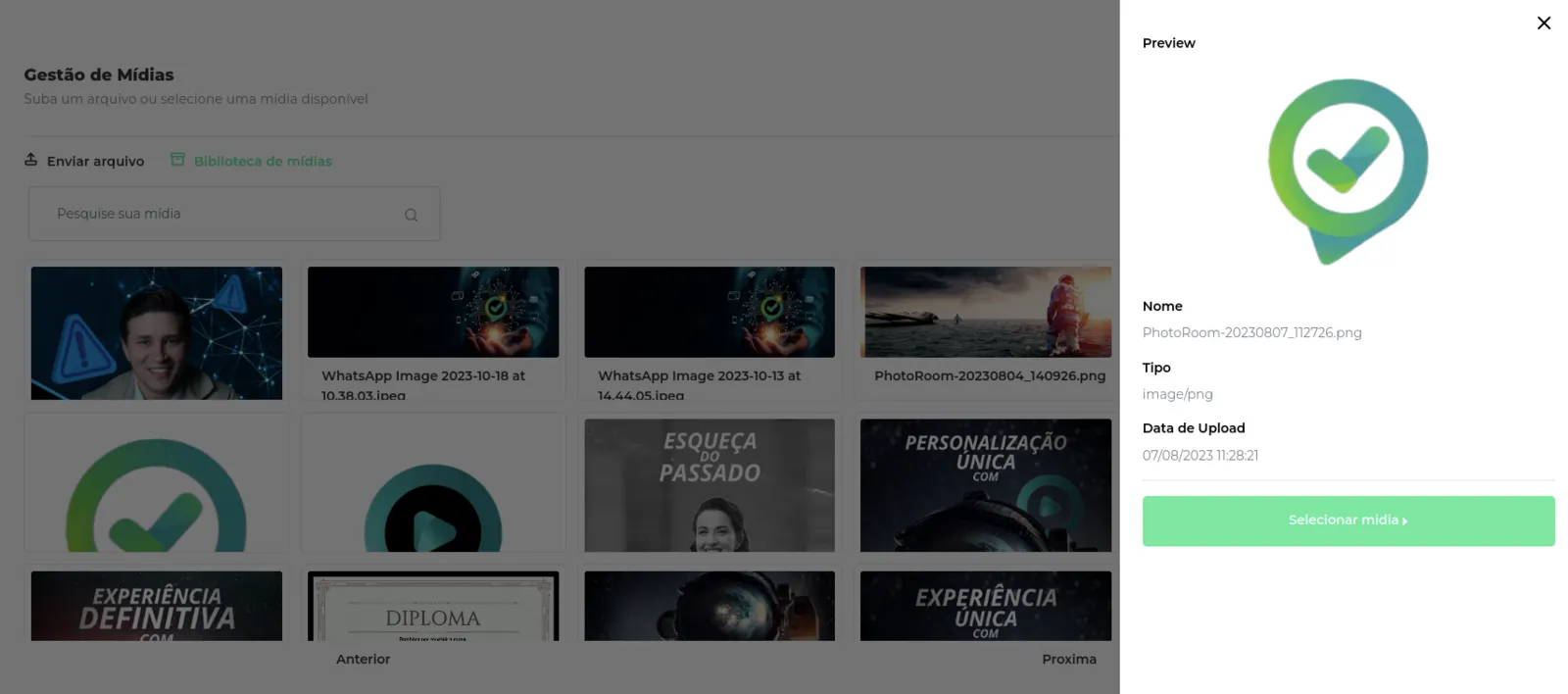Select the astronaut helmet thumbnail

[710, 606]
